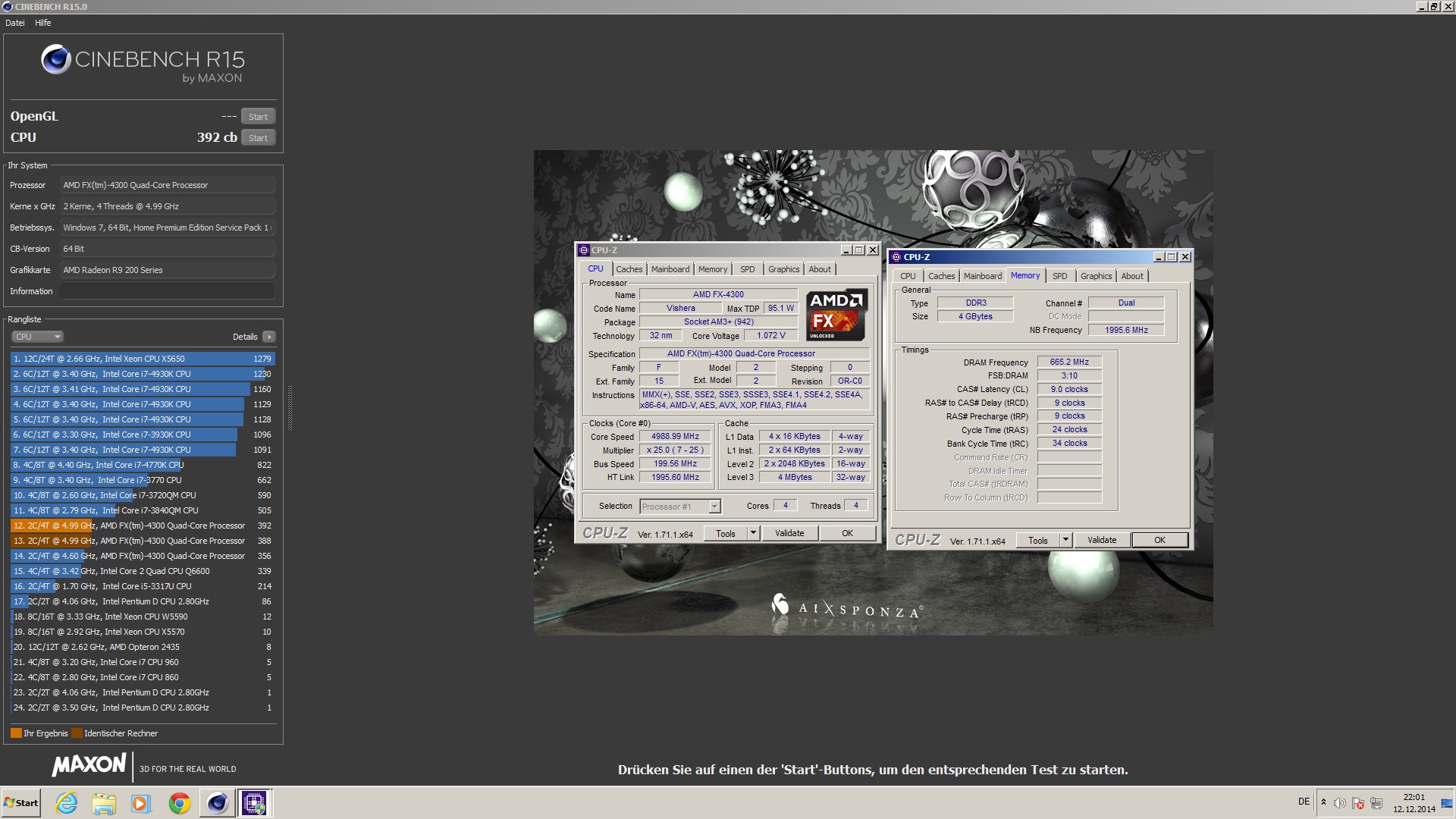Click the DRAM Frequency value 665.2 MHz
The height and width of the screenshot is (819, 1456).
1069,362
